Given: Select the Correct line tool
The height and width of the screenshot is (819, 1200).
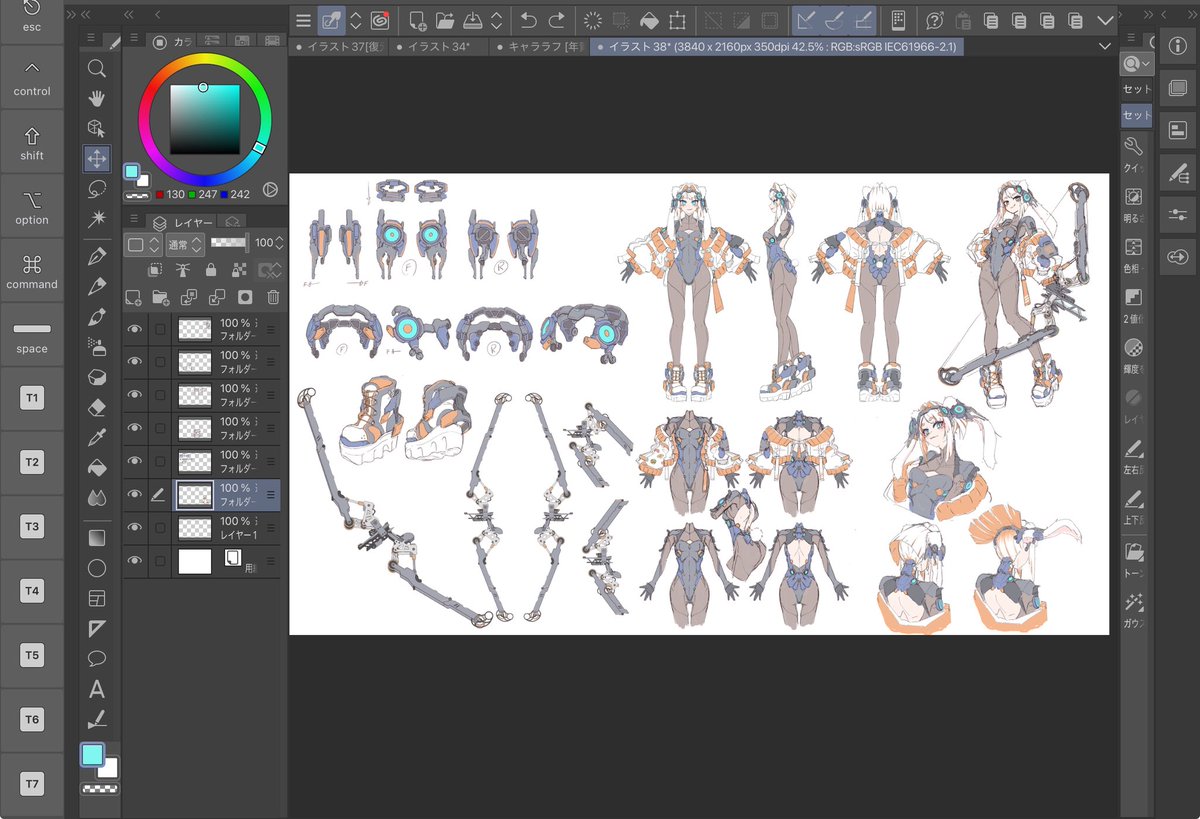Looking at the screenshot, I should point(97,719).
